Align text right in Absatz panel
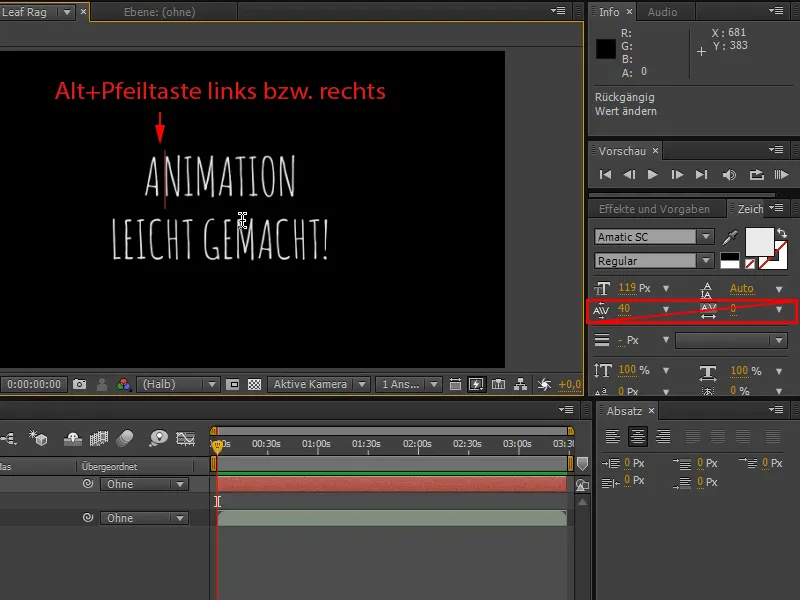This screenshot has height=600, width=800. click(x=663, y=436)
